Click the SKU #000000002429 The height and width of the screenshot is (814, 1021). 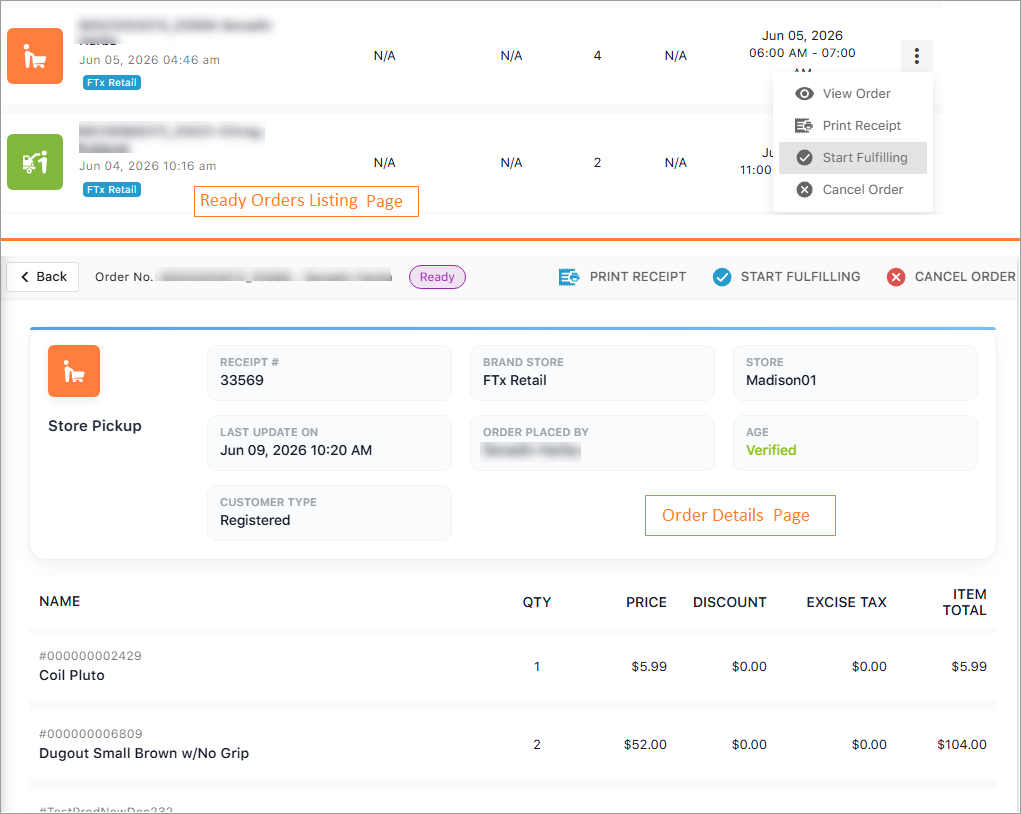click(x=91, y=656)
